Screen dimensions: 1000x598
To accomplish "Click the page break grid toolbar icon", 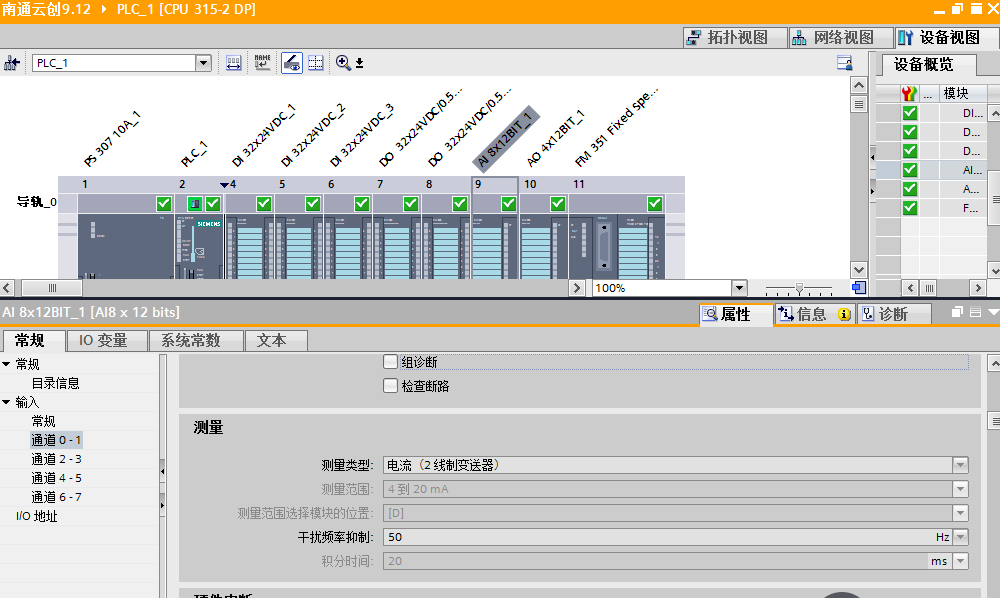I will click(x=316, y=63).
